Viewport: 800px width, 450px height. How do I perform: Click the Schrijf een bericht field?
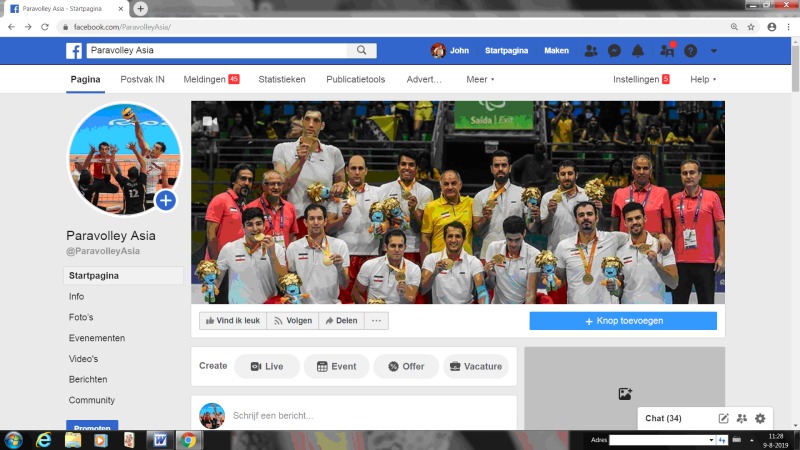(x=372, y=415)
